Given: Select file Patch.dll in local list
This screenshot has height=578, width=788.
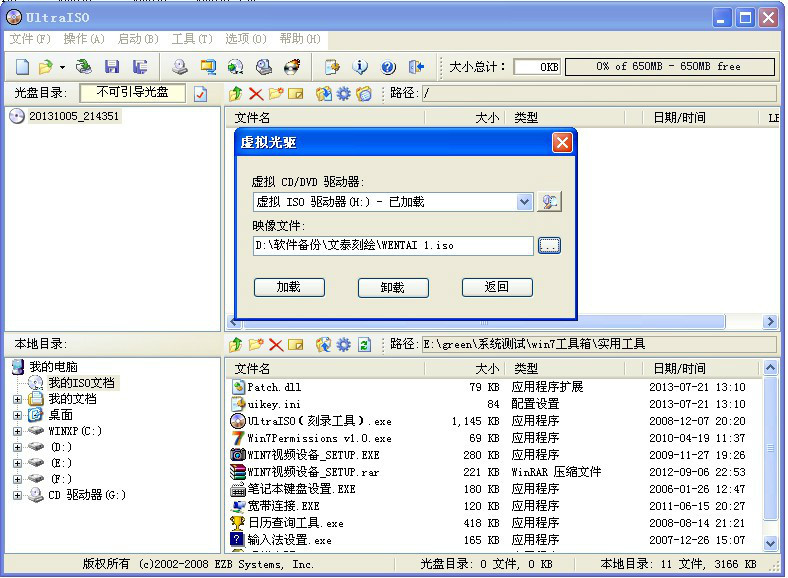Looking at the screenshot, I should (274, 388).
